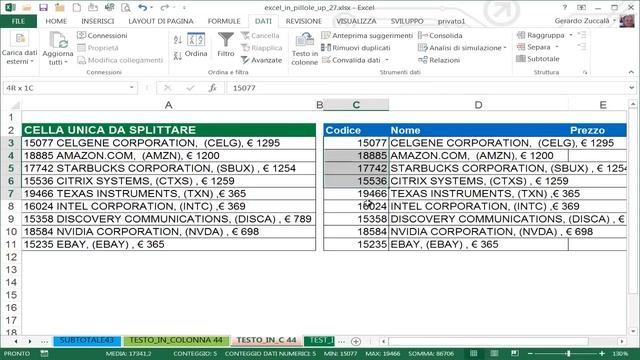640x360 pixels.
Task: Click the Save icon in quick access toolbar
Action: 43,8
